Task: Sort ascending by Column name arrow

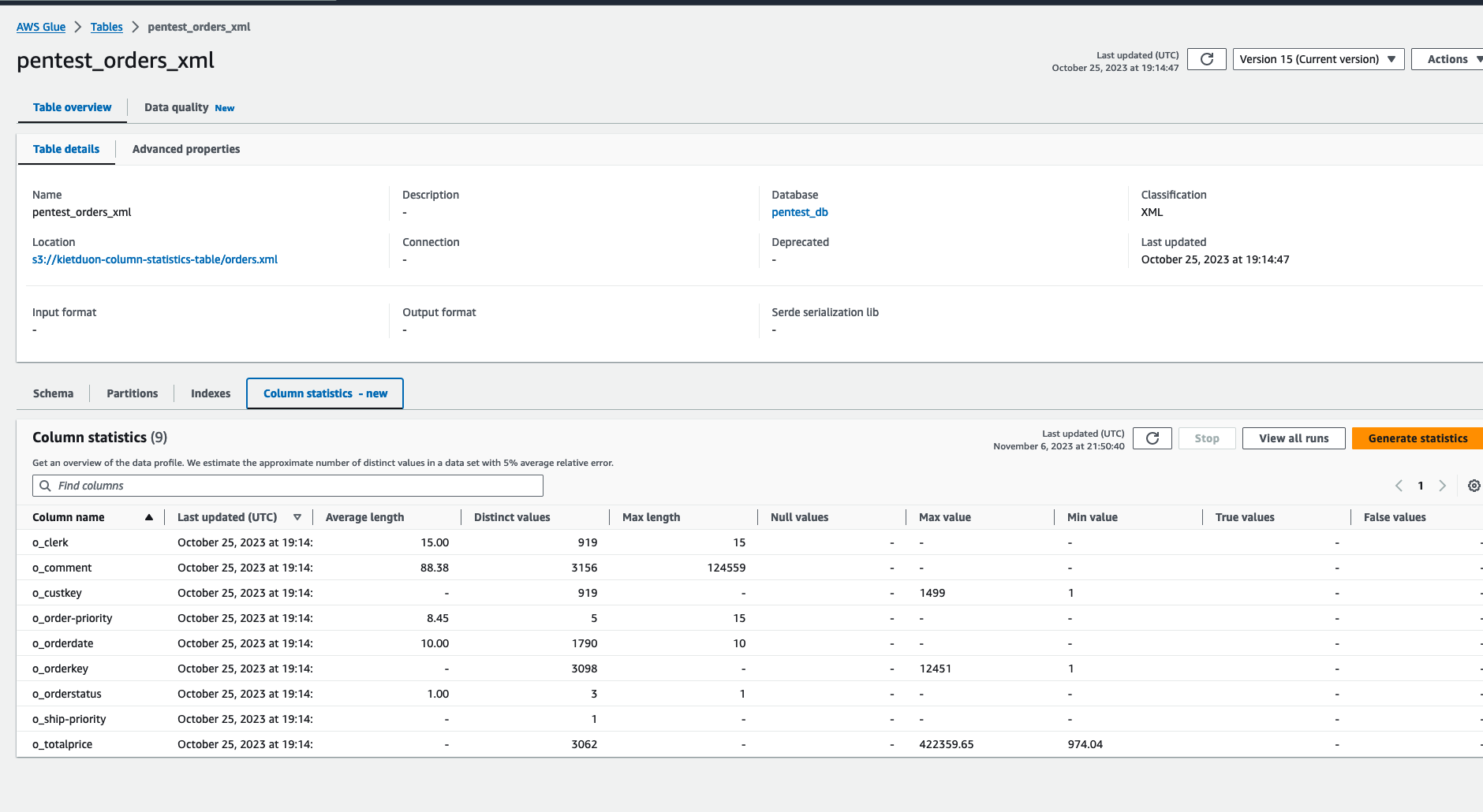Action: (148, 517)
